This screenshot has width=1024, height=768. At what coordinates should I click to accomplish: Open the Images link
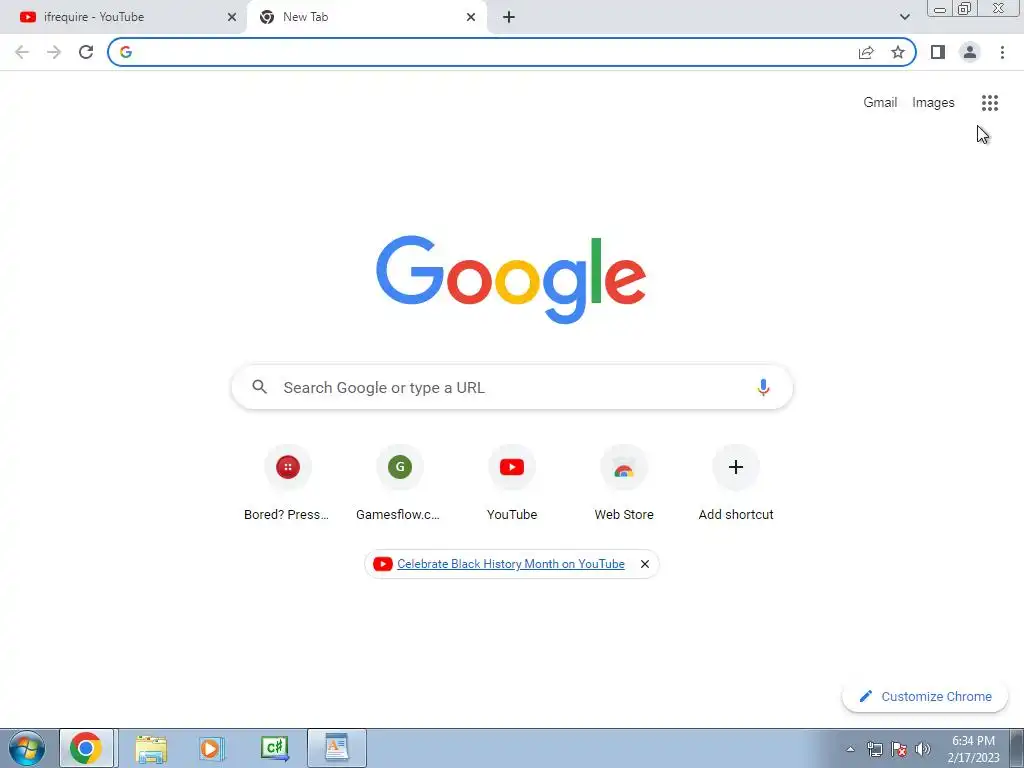pyautogui.click(x=933, y=103)
